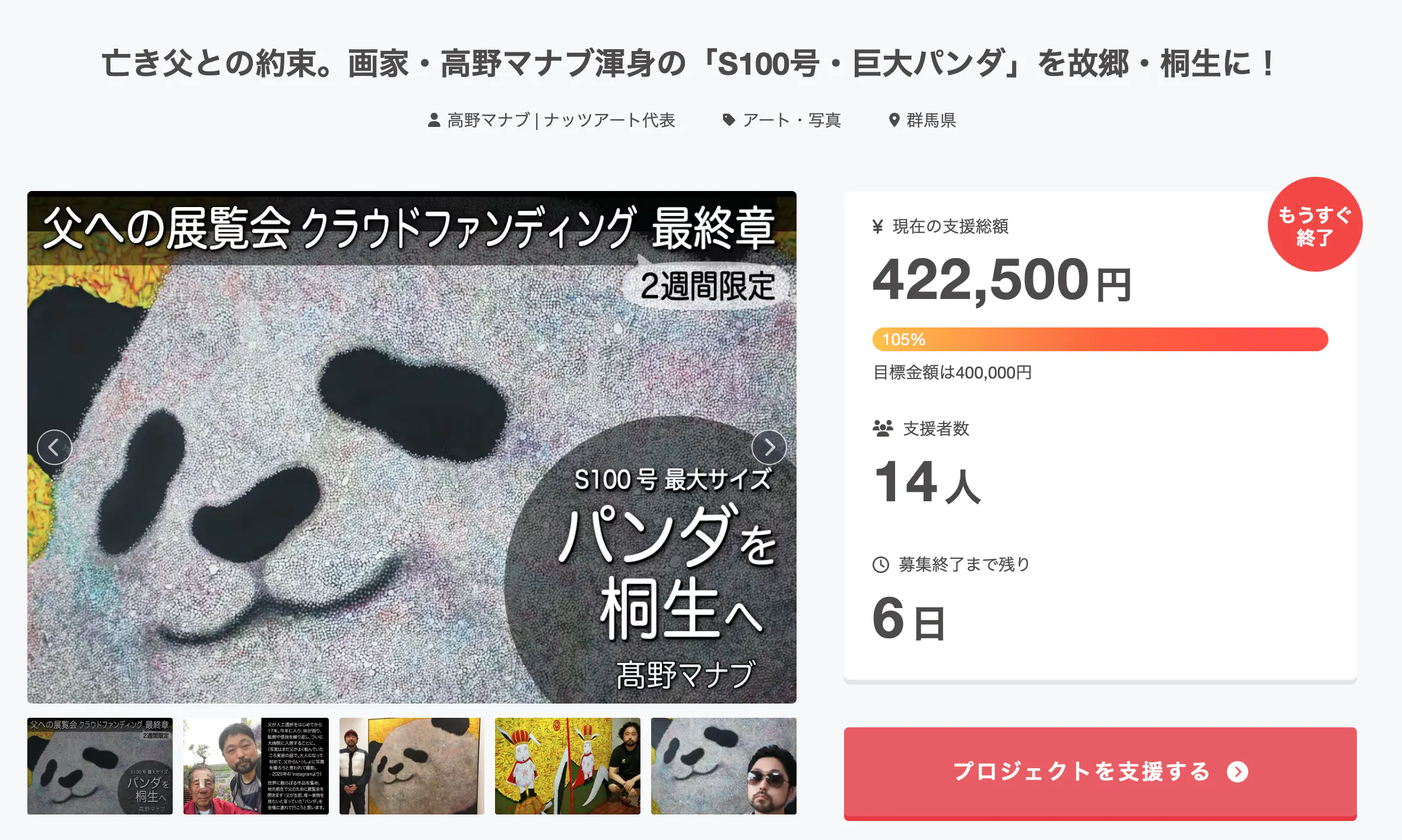Image resolution: width=1402 pixels, height=840 pixels.
Task: Open the アート・写真 category link
Action: pyautogui.click(x=792, y=120)
